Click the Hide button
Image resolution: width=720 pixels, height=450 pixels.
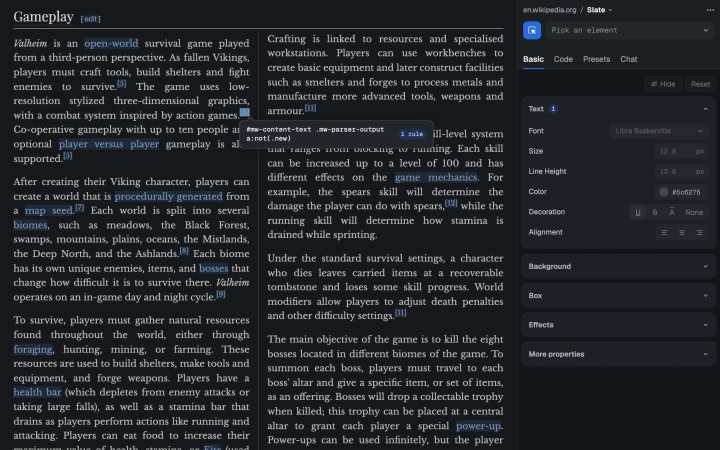663,84
